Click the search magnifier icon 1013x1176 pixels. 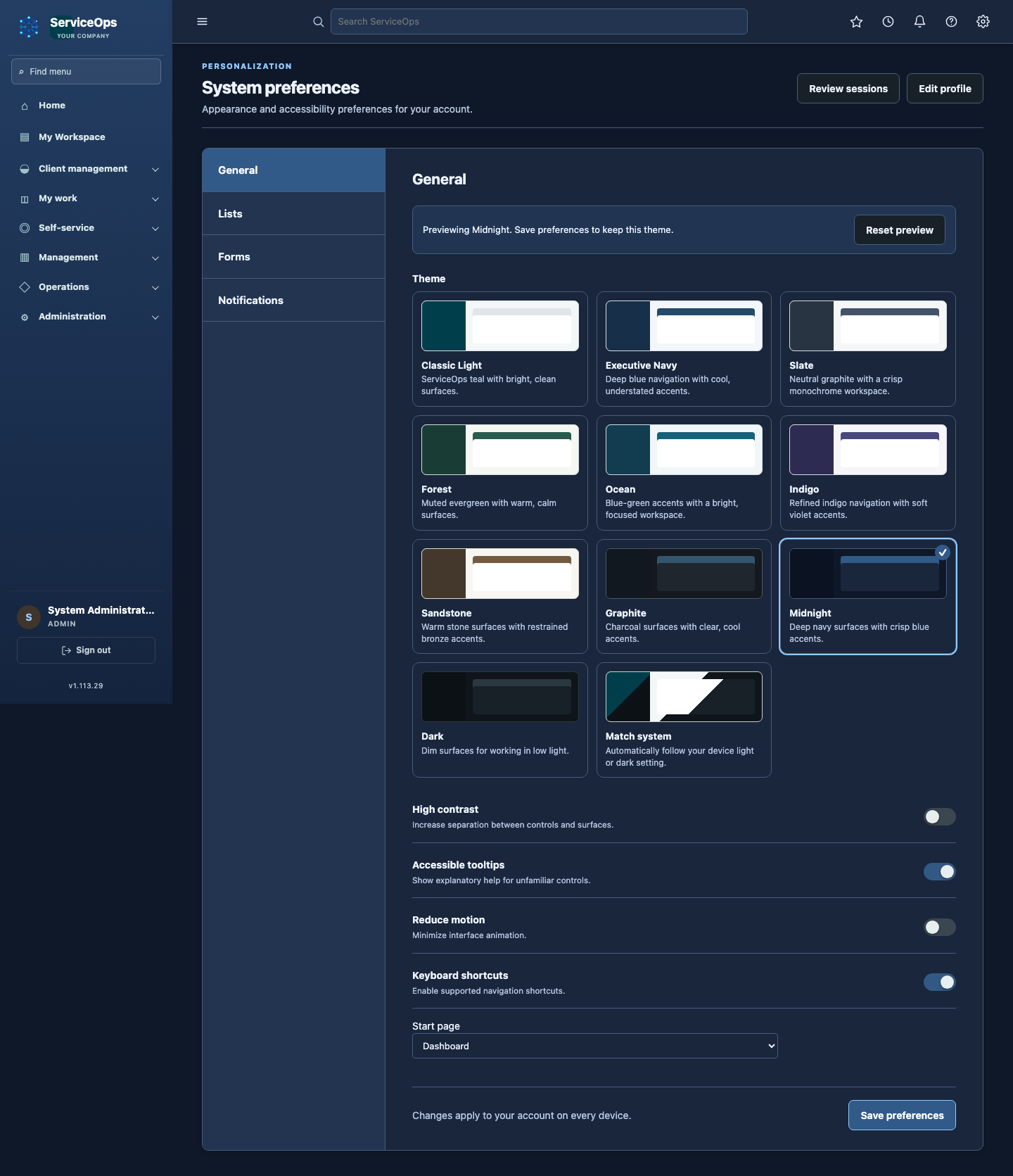click(x=318, y=22)
